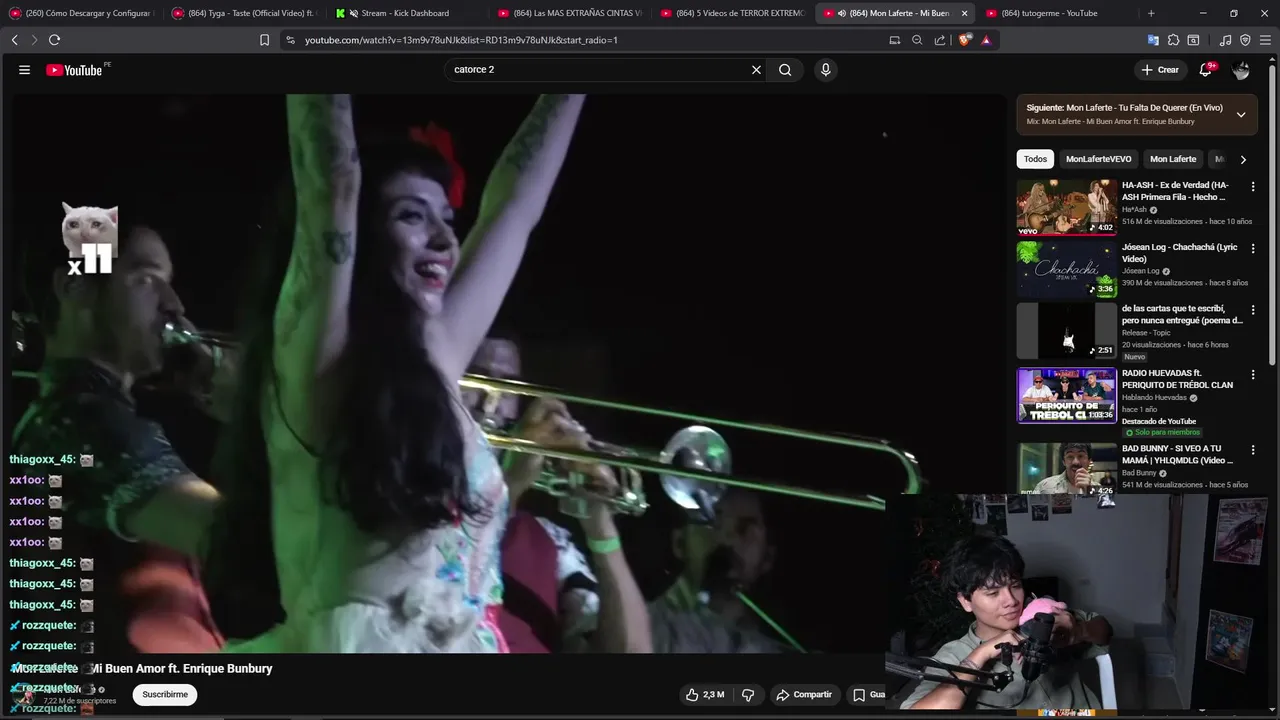
Task: Open the Brave main menu
Action: click(x=1265, y=40)
